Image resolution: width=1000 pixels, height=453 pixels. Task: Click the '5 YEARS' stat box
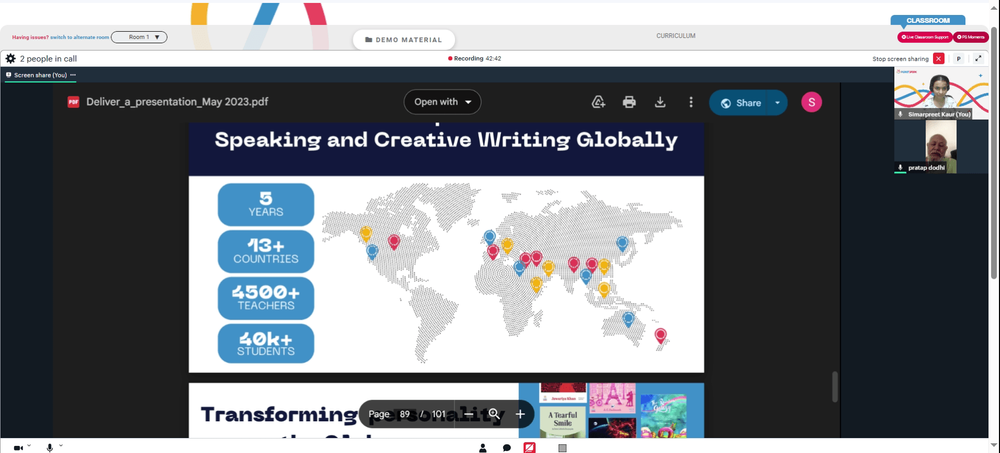point(266,205)
